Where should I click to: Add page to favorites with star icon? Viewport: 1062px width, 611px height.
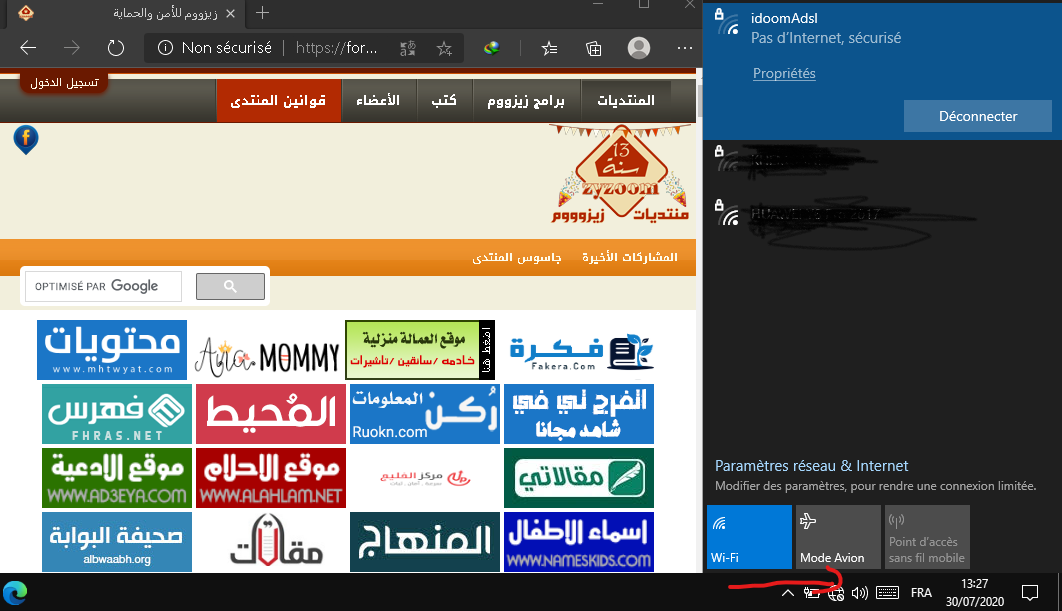click(x=444, y=48)
